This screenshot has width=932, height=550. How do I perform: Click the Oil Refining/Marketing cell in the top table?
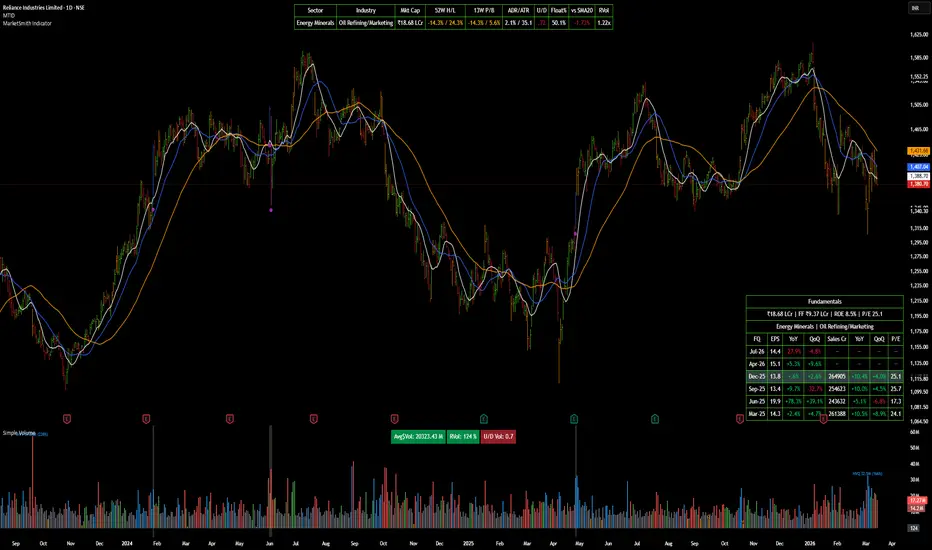click(x=366, y=23)
